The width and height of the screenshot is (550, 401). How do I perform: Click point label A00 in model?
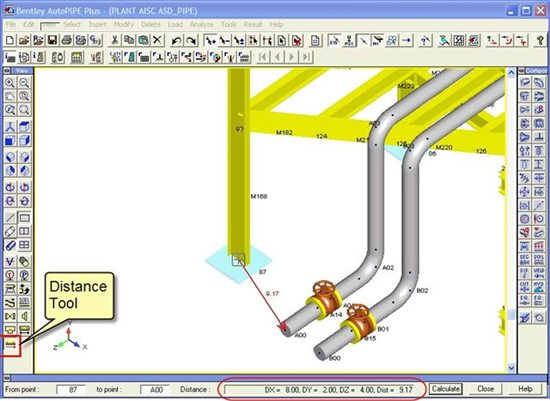click(300, 335)
